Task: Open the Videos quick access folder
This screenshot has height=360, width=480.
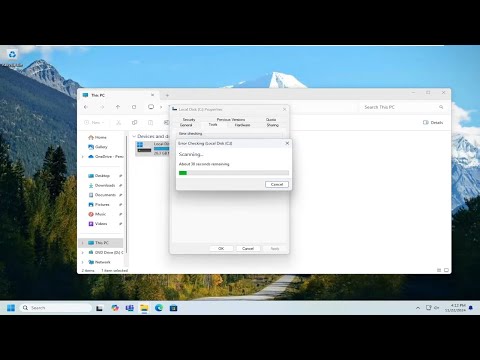Action: 98,224
